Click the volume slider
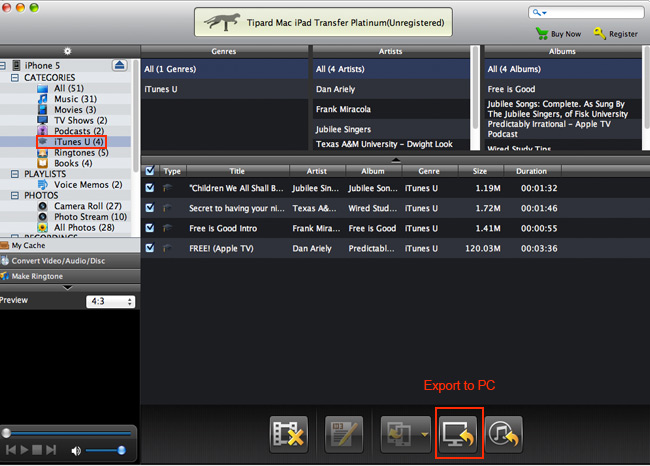The height and width of the screenshot is (466, 650). tap(105, 450)
